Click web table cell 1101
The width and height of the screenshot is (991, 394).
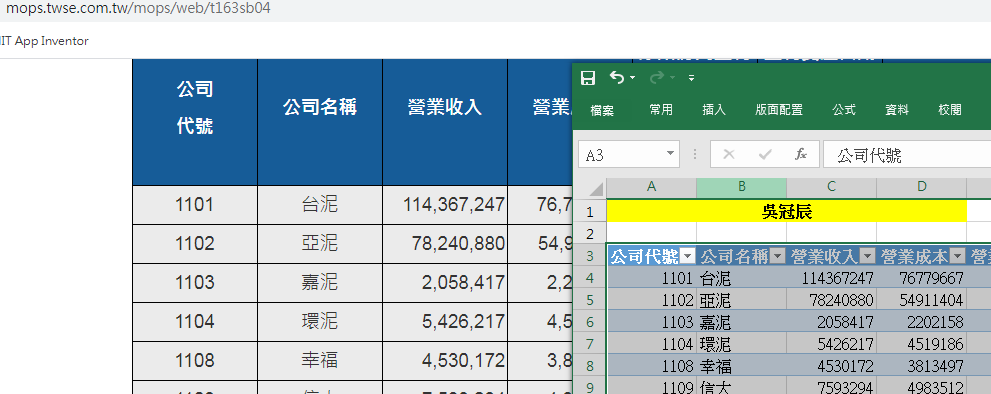tap(195, 204)
